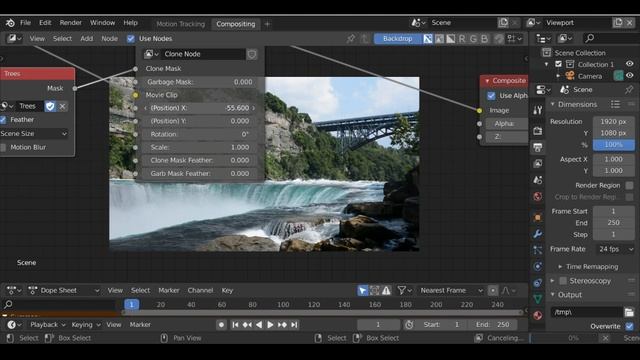Unlink the Trees mask with X icon
Viewport: 640px width, 360px height.
point(62,106)
